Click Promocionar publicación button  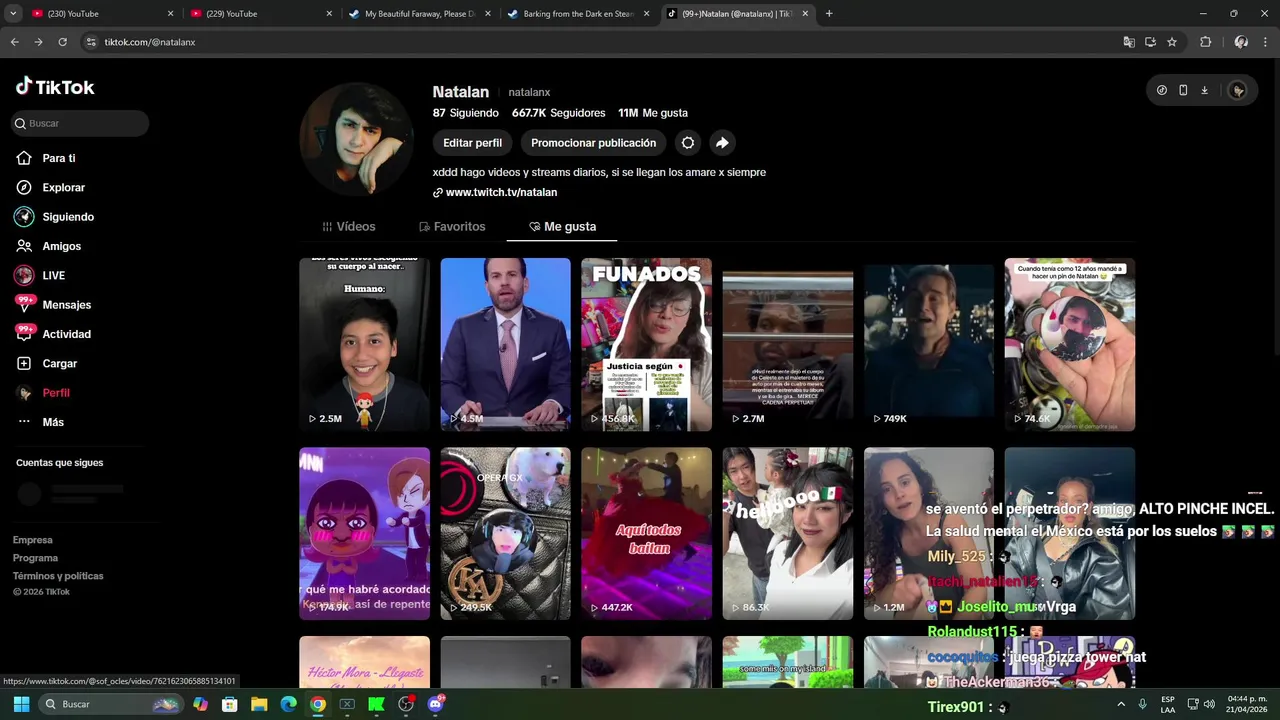click(594, 143)
